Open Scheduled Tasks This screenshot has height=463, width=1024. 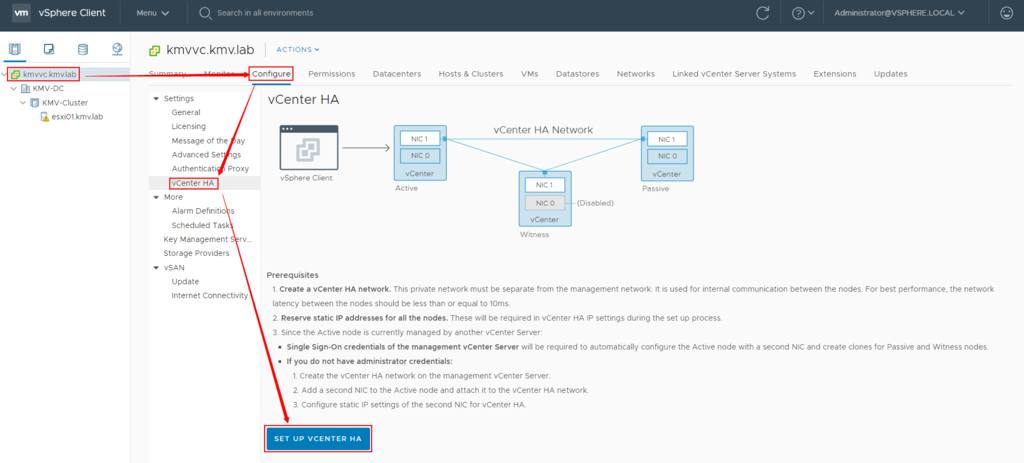coord(202,225)
